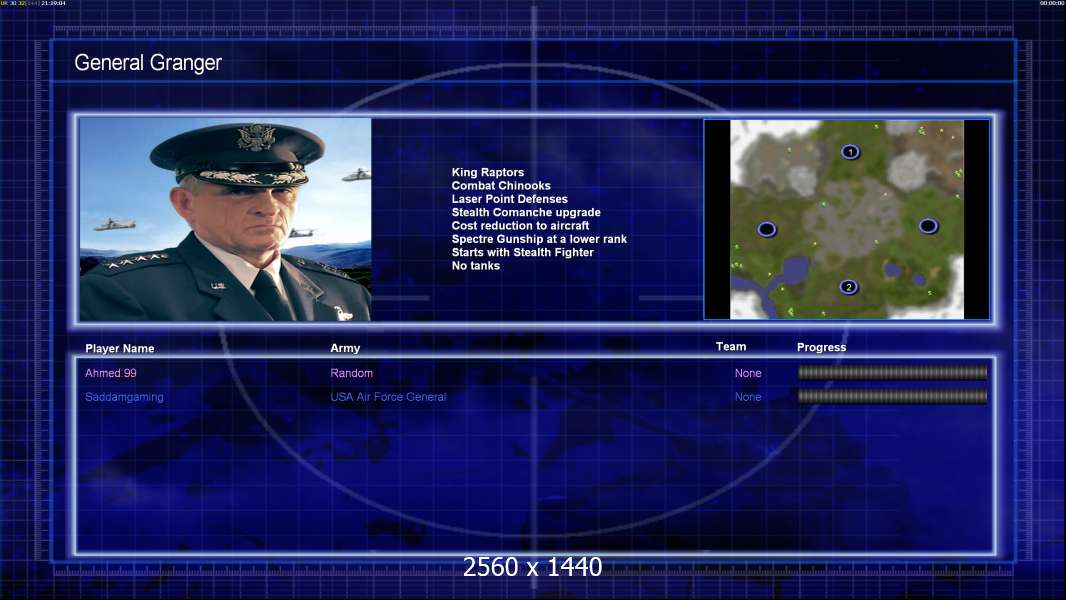Click 'Starts with Stealth Fighter' text

click(x=522, y=252)
